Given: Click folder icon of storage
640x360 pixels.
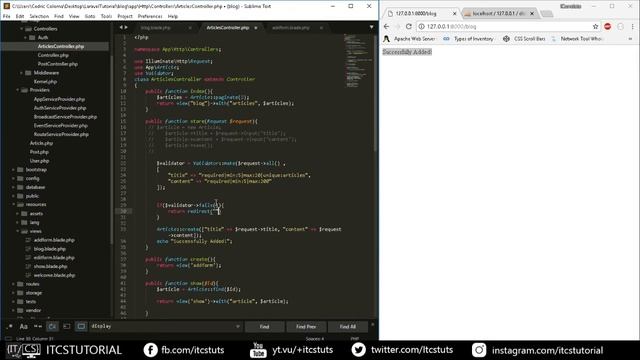Looking at the screenshot, I should tap(20, 293).
